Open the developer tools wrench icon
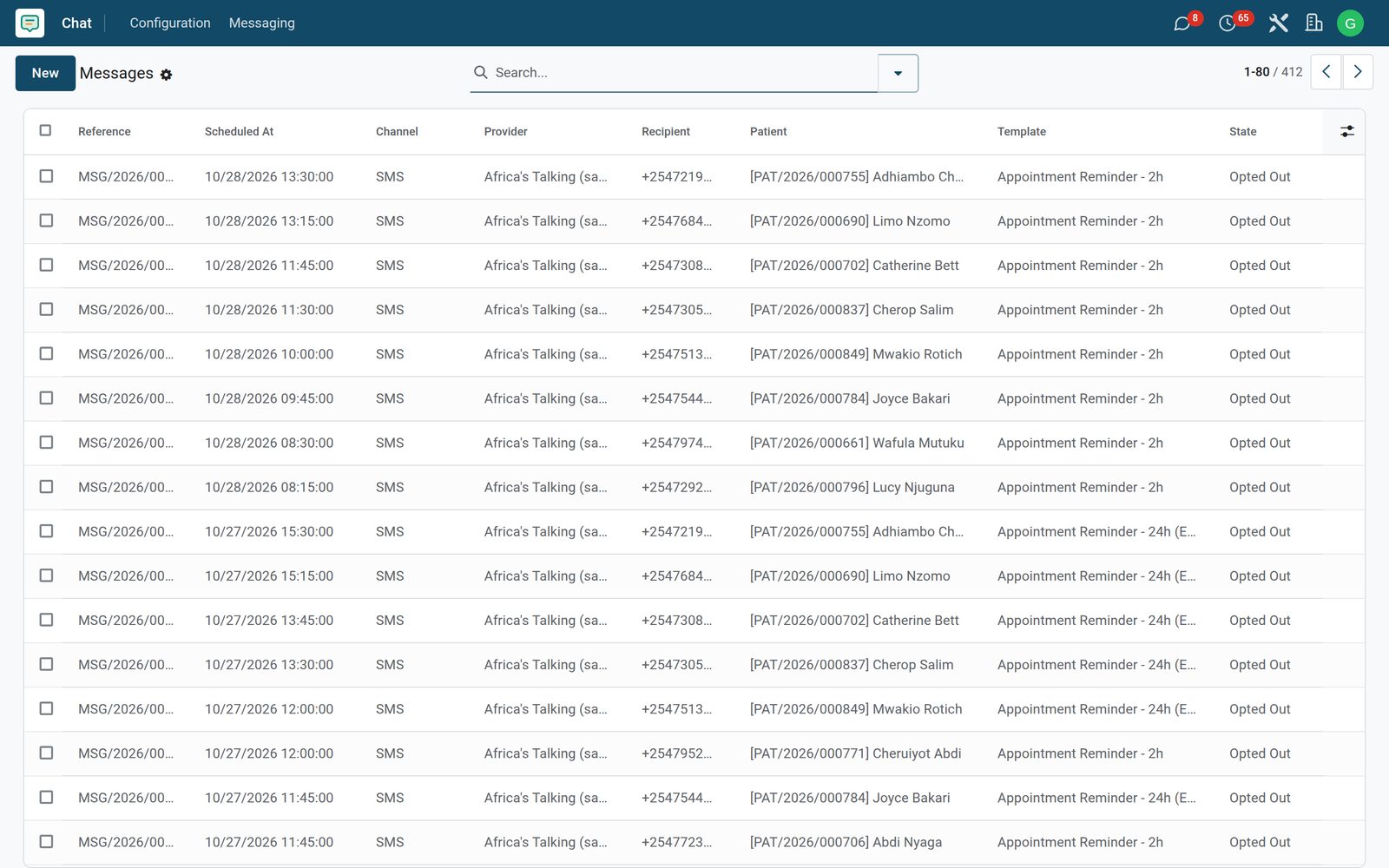1389x868 pixels. coord(1278,23)
